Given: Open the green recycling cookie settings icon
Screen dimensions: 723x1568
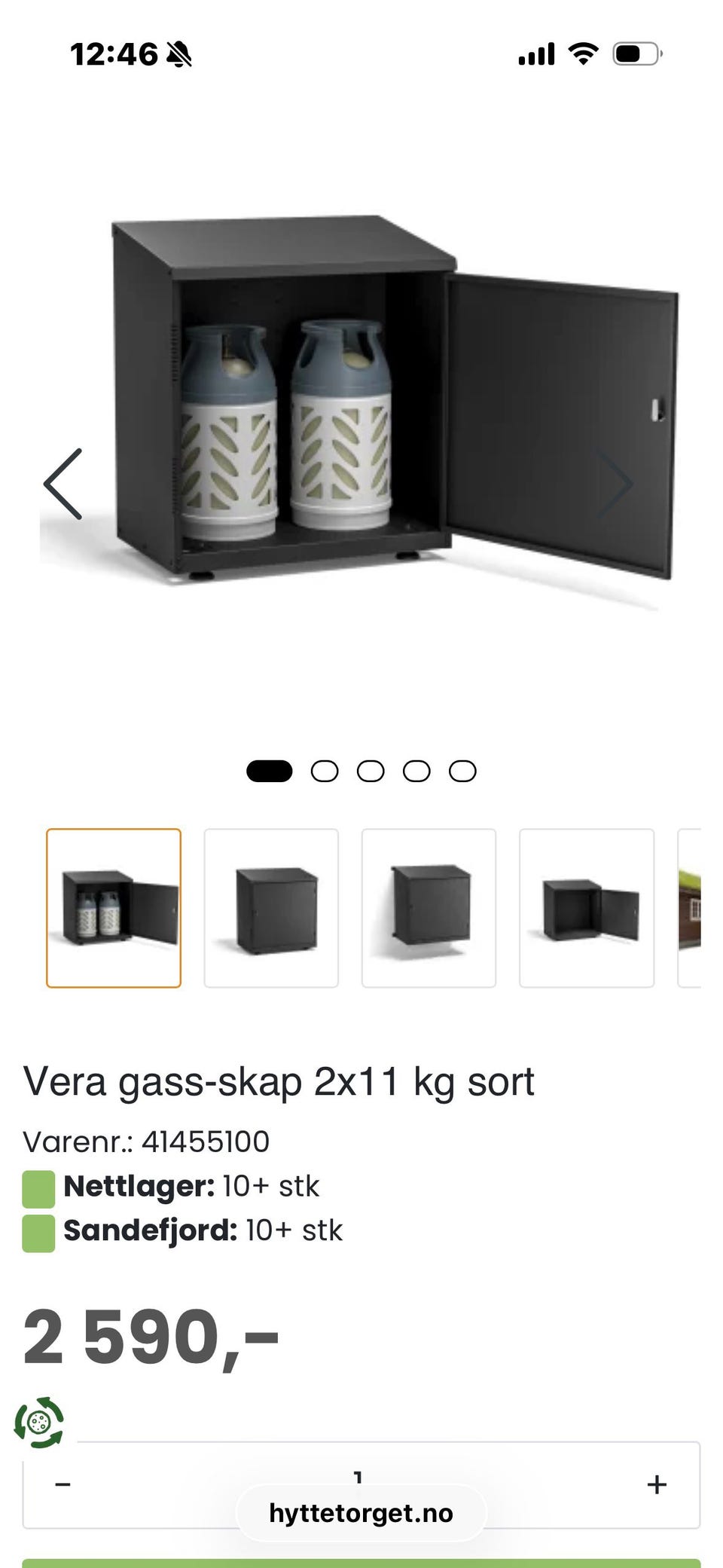Looking at the screenshot, I should [39, 1423].
